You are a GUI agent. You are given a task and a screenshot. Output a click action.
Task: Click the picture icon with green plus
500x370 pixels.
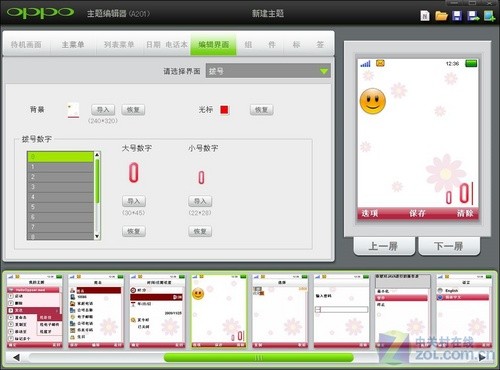pyautogui.click(x=490, y=16)
